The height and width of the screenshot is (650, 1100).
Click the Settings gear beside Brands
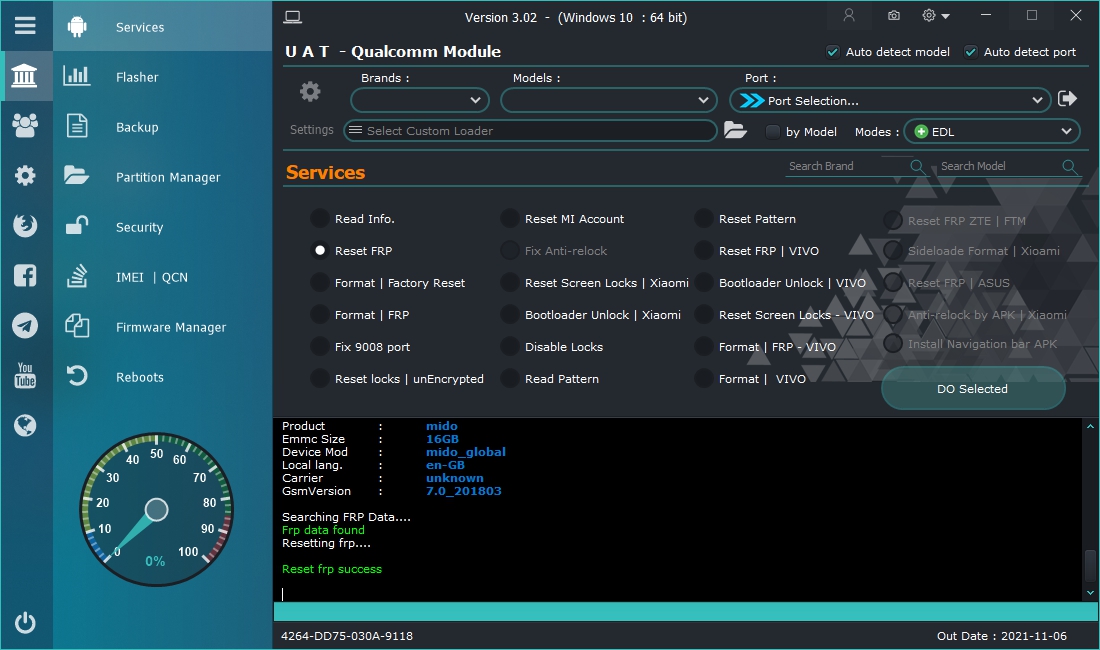tap(310, 91)
